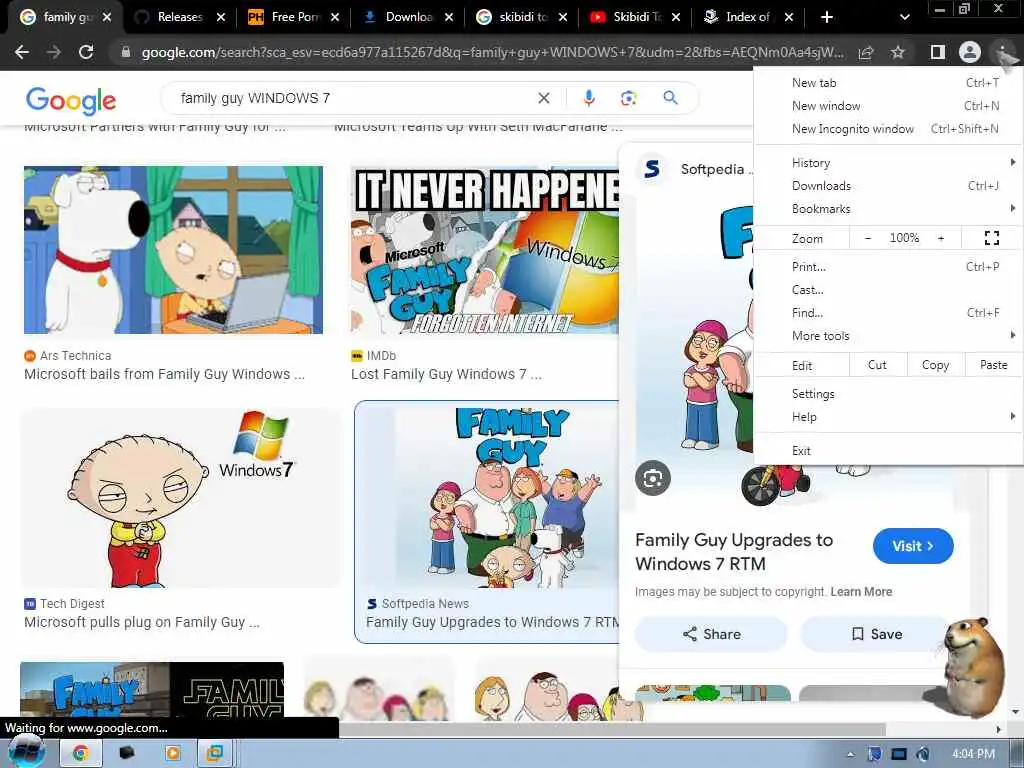Click 'Microsoft pulls plug on Family Guy' title
This screenshot has height=768, width=1024.
(142, 622)
